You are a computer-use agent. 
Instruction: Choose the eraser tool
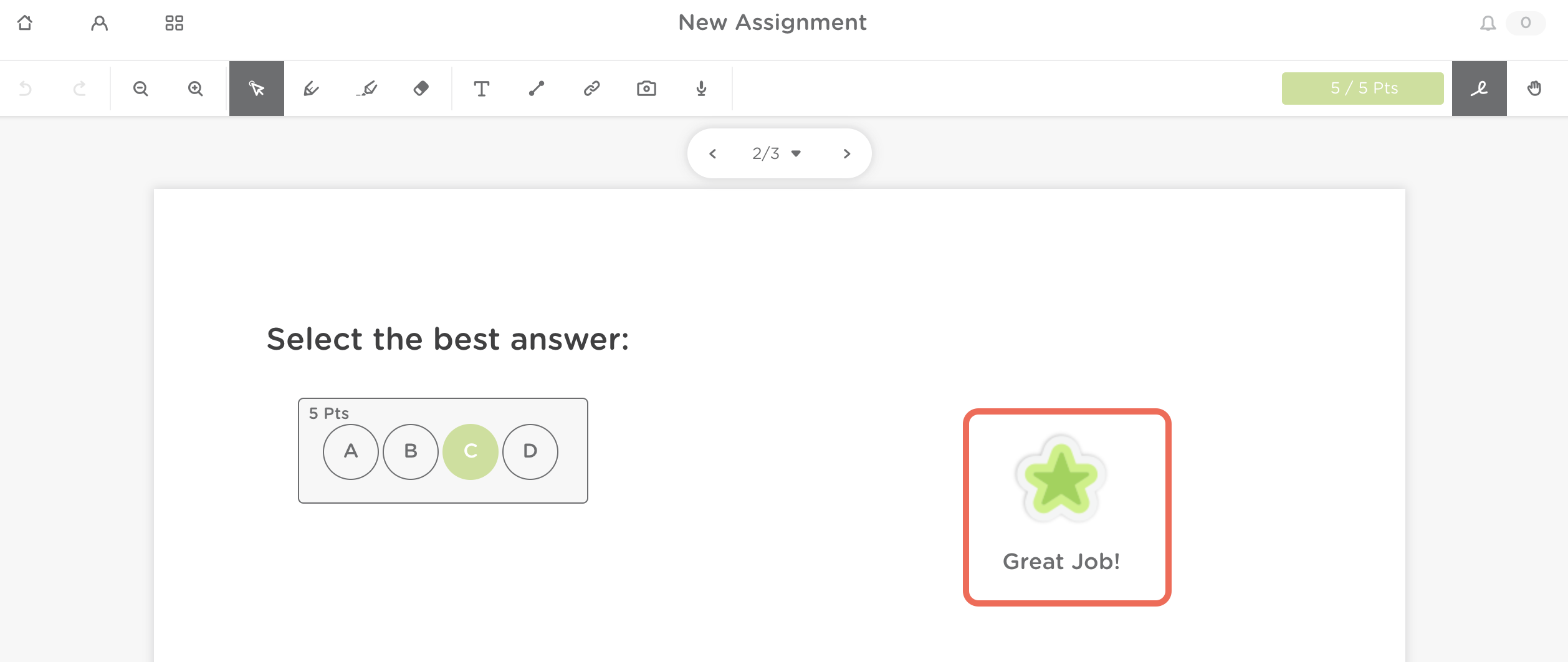pos(421,89)
